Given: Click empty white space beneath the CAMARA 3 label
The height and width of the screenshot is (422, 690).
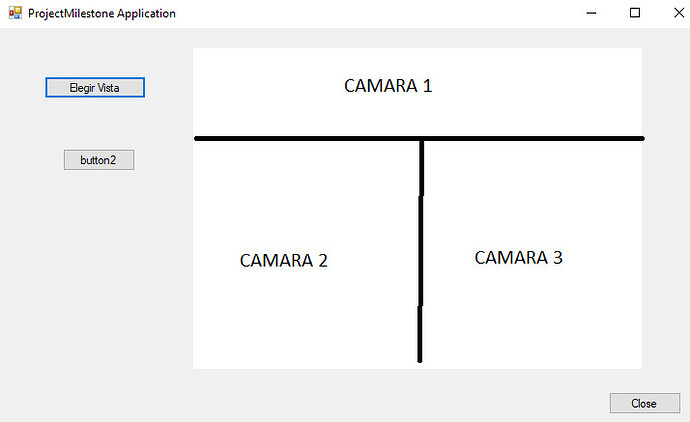Looking at the screenshot, I should click(x=518, y=320).
